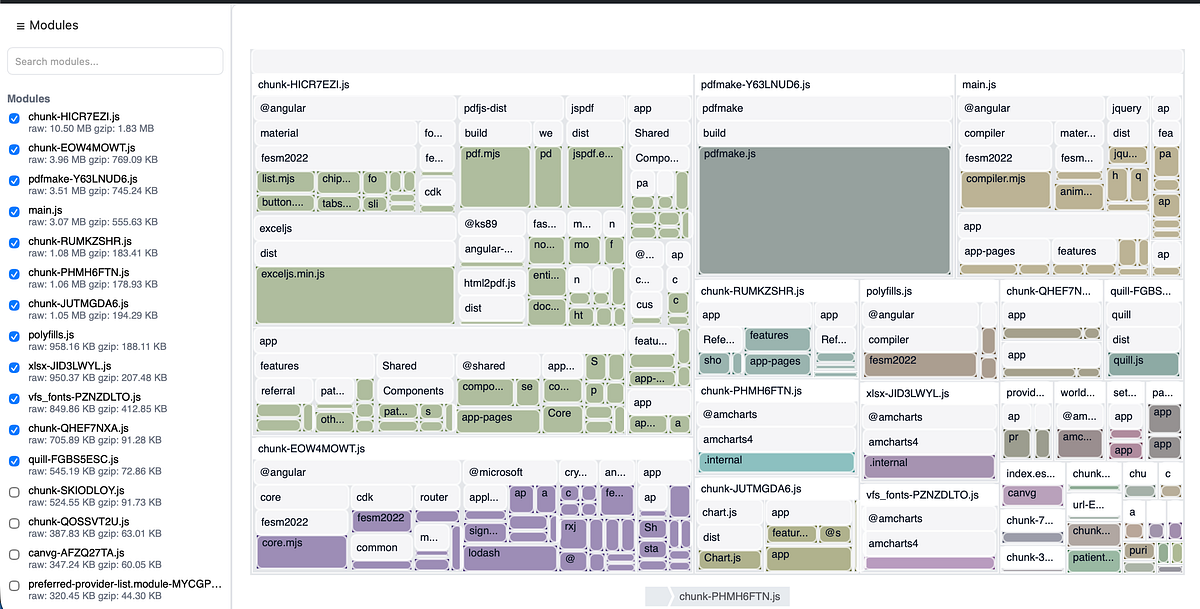Open the jspdf group header

pos(597,108)
